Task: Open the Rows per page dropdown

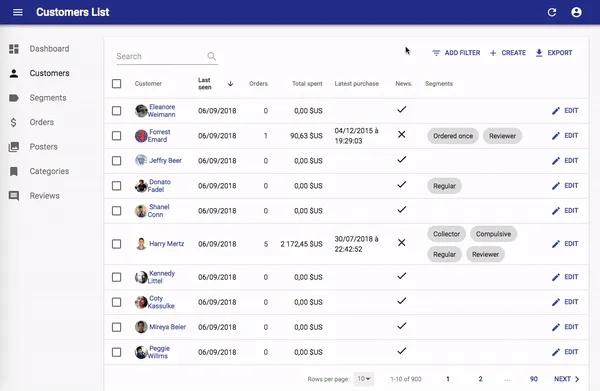Action: pos(364,379)
